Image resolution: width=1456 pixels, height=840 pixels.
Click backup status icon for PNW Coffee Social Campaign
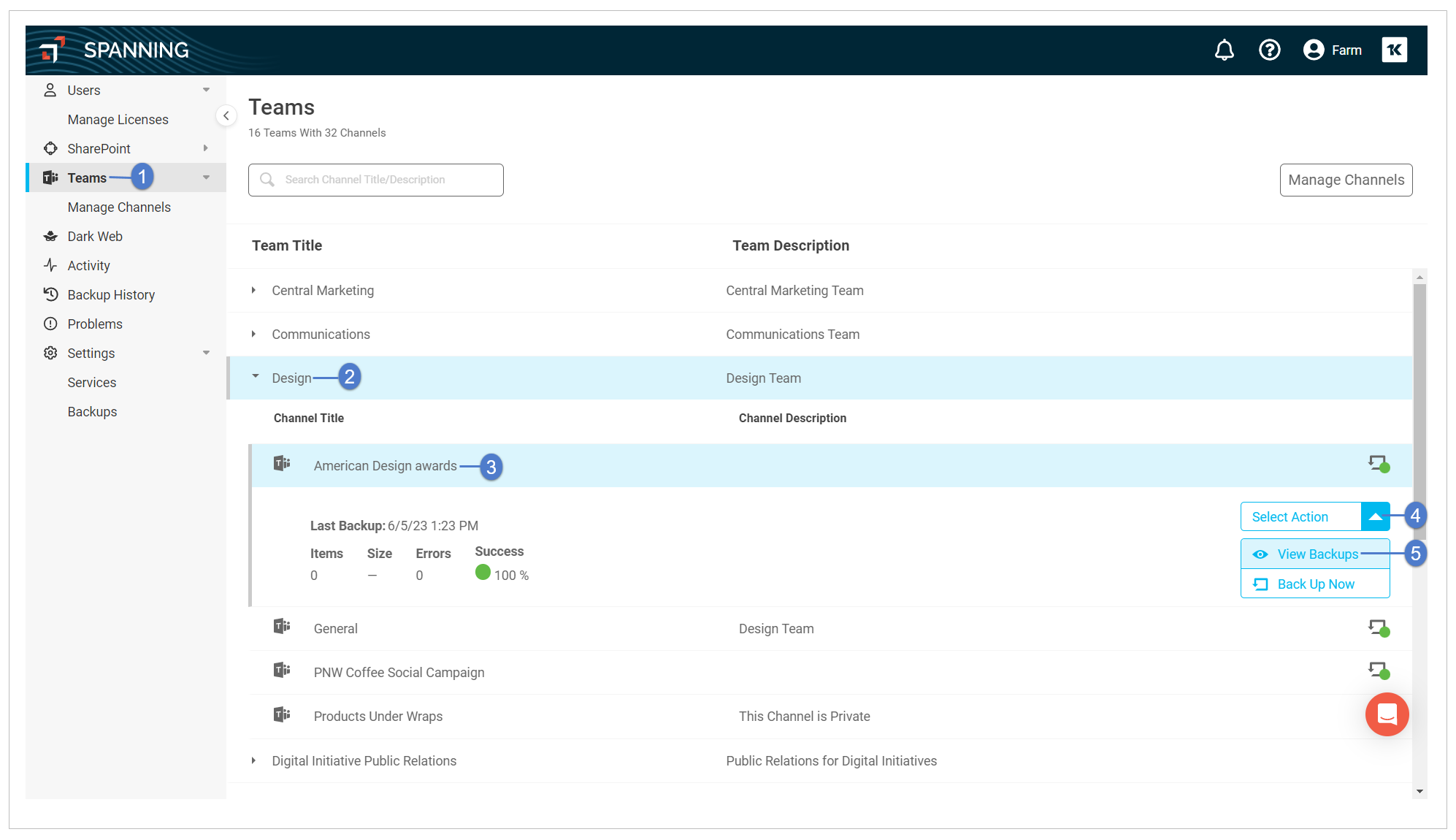tap(1379, 671)
